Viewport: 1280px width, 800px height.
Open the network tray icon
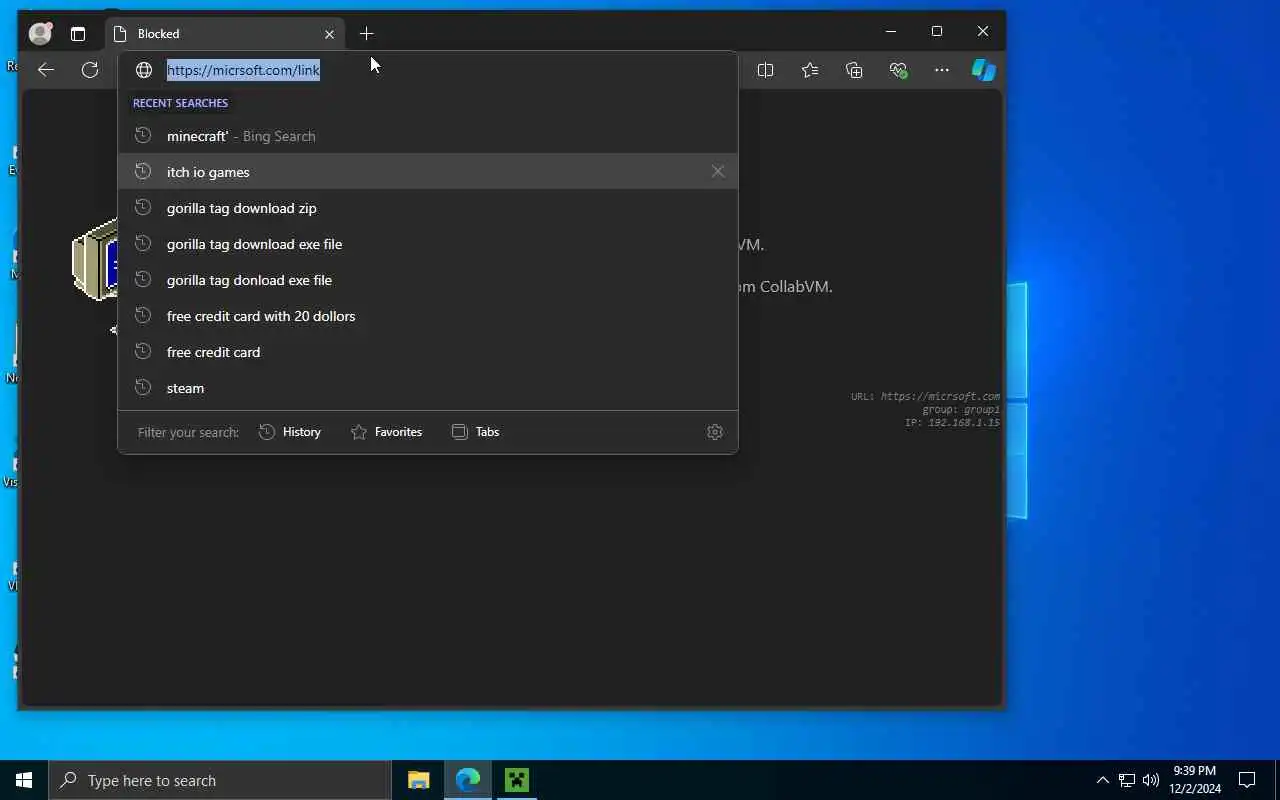pos(1127,780)
